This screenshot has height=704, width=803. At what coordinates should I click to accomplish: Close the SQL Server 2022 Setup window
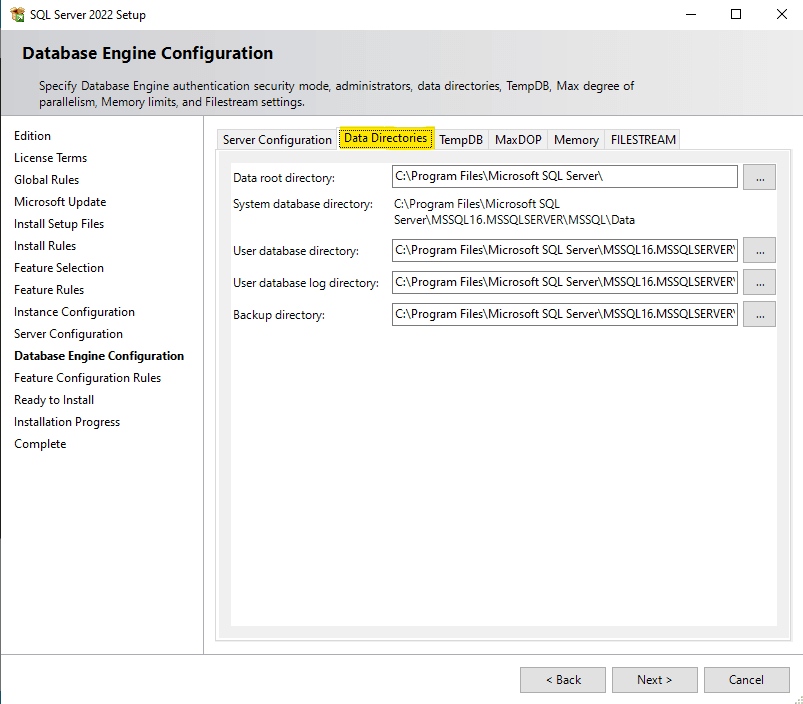click(781, 14)
